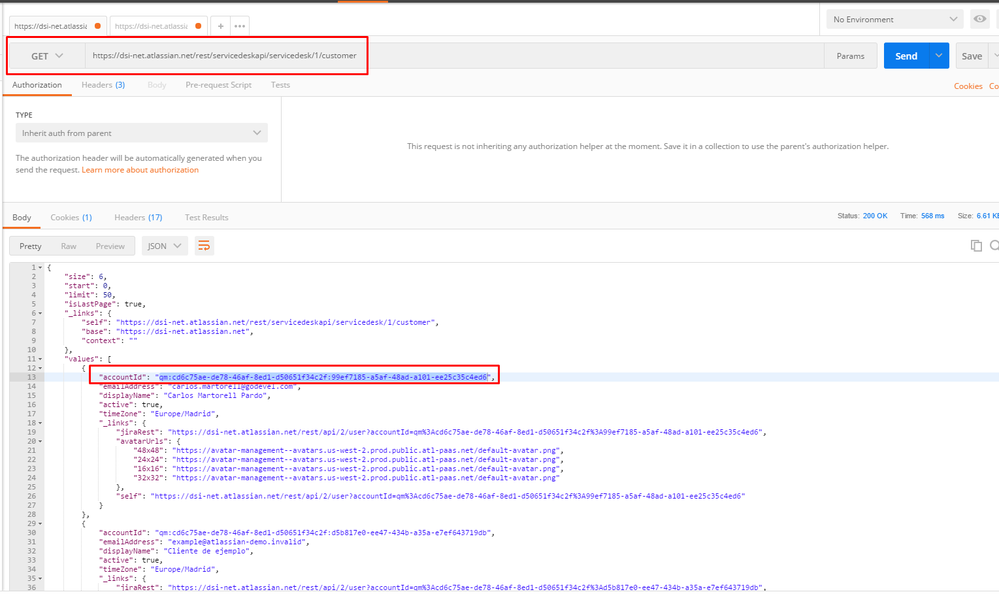
Task: Click the Params button
Action: tap(851, 56)
